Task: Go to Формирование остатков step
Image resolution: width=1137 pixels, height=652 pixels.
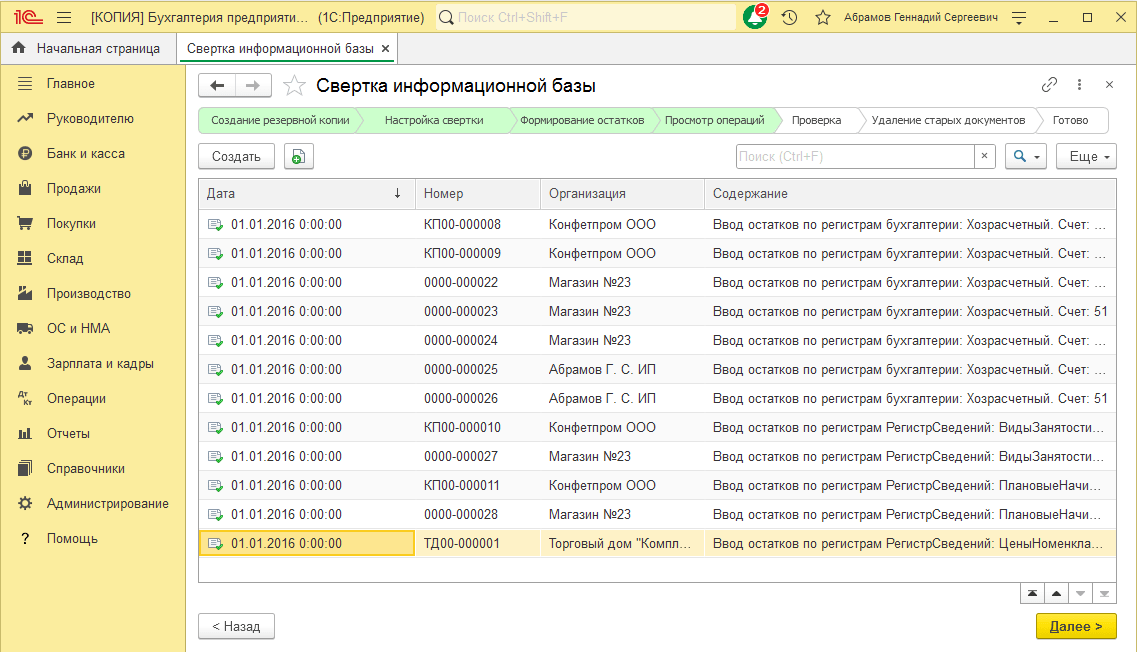Action: coord(582,120)
